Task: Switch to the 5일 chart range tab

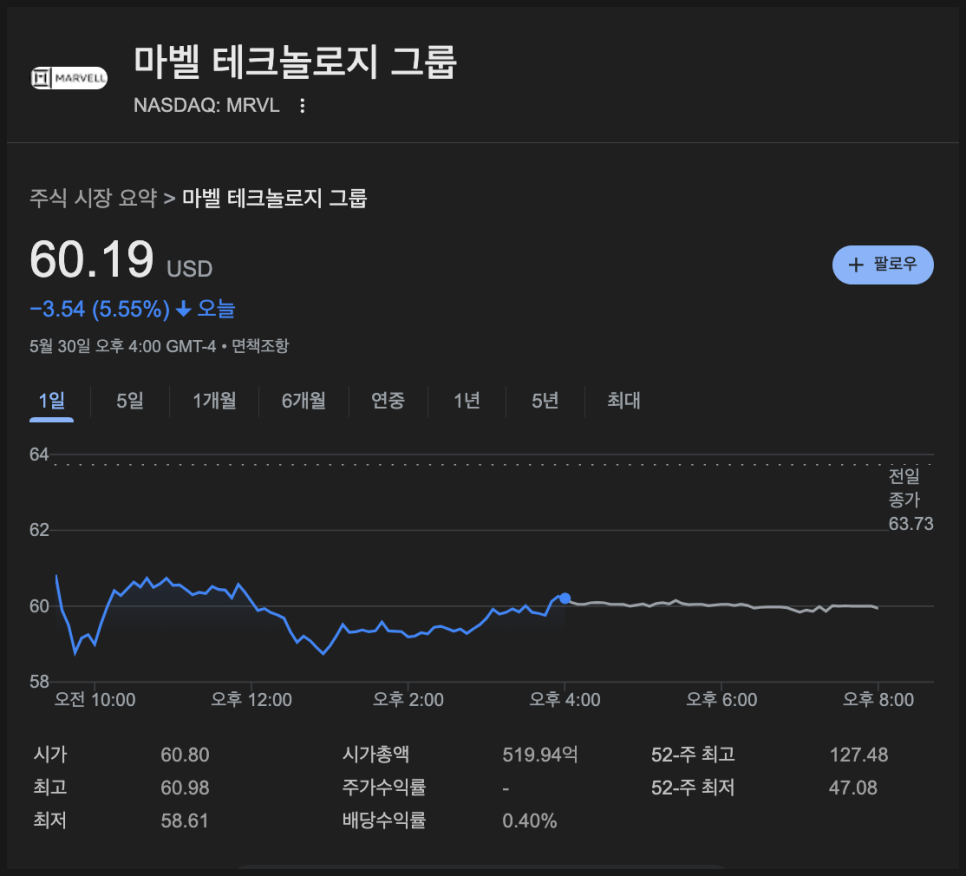Action: pyautogui.click(x=130, y=401)
